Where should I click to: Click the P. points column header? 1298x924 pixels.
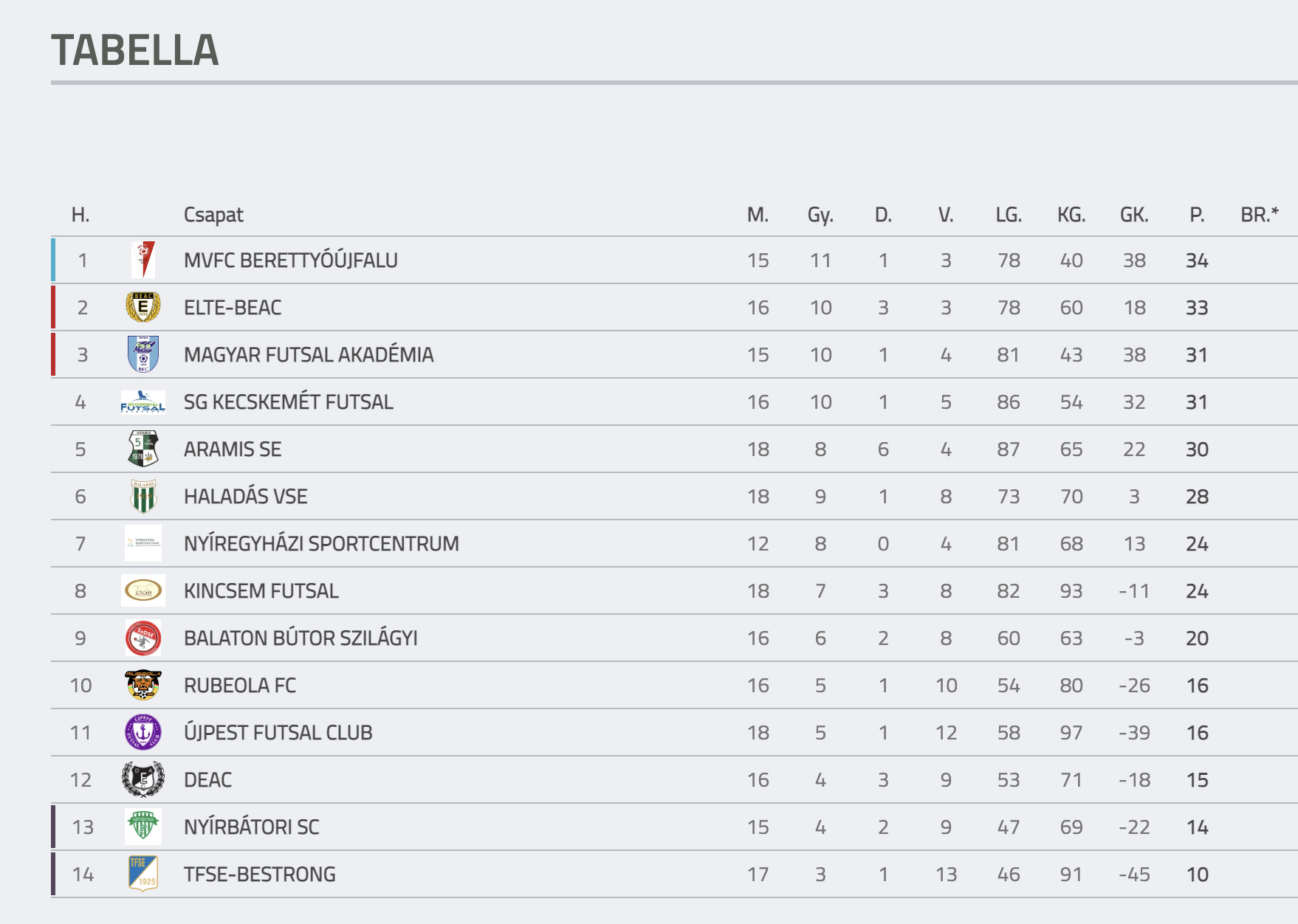coord(1197,215)
